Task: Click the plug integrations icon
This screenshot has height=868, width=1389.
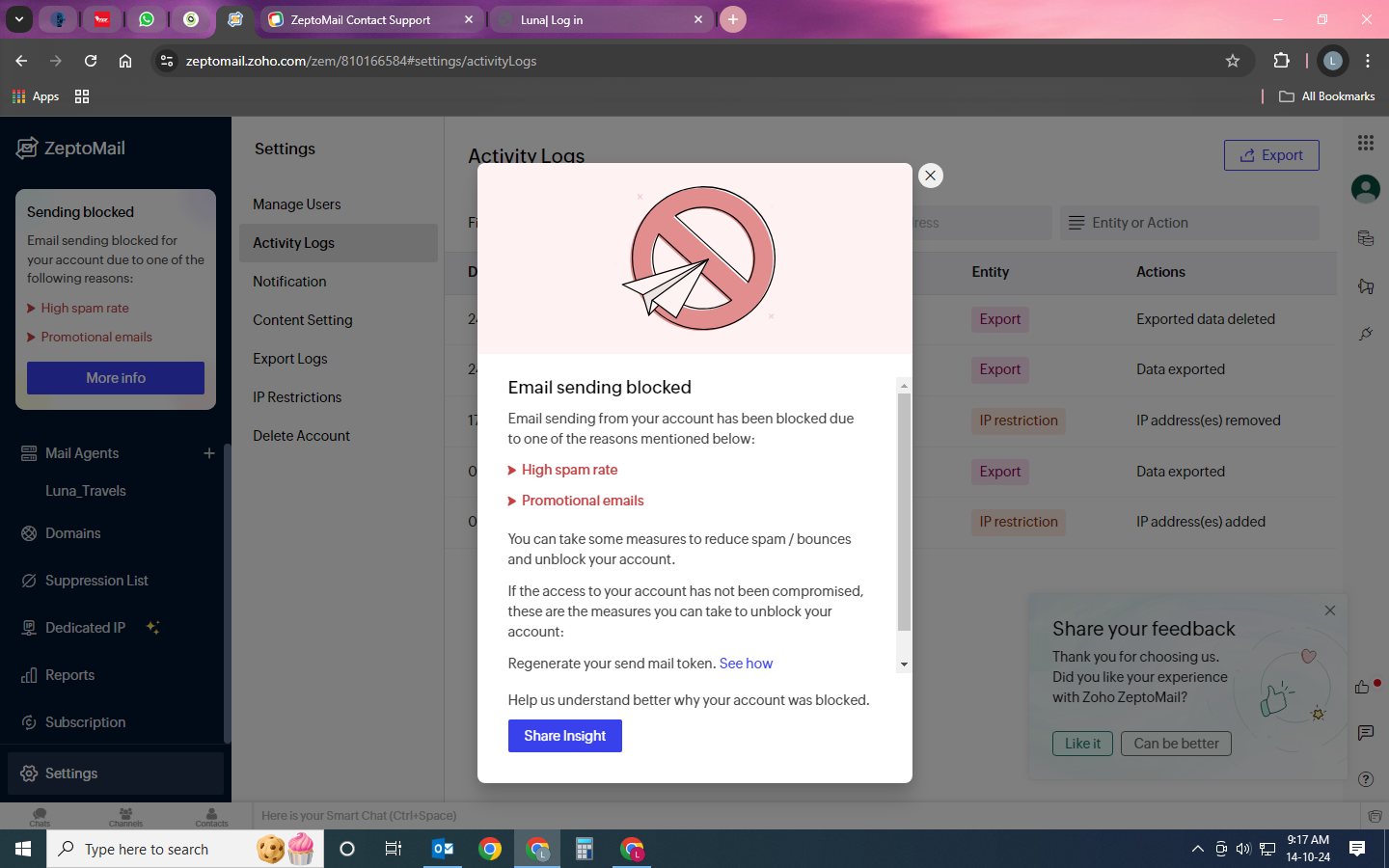Action: click(x=1366, y=334)
